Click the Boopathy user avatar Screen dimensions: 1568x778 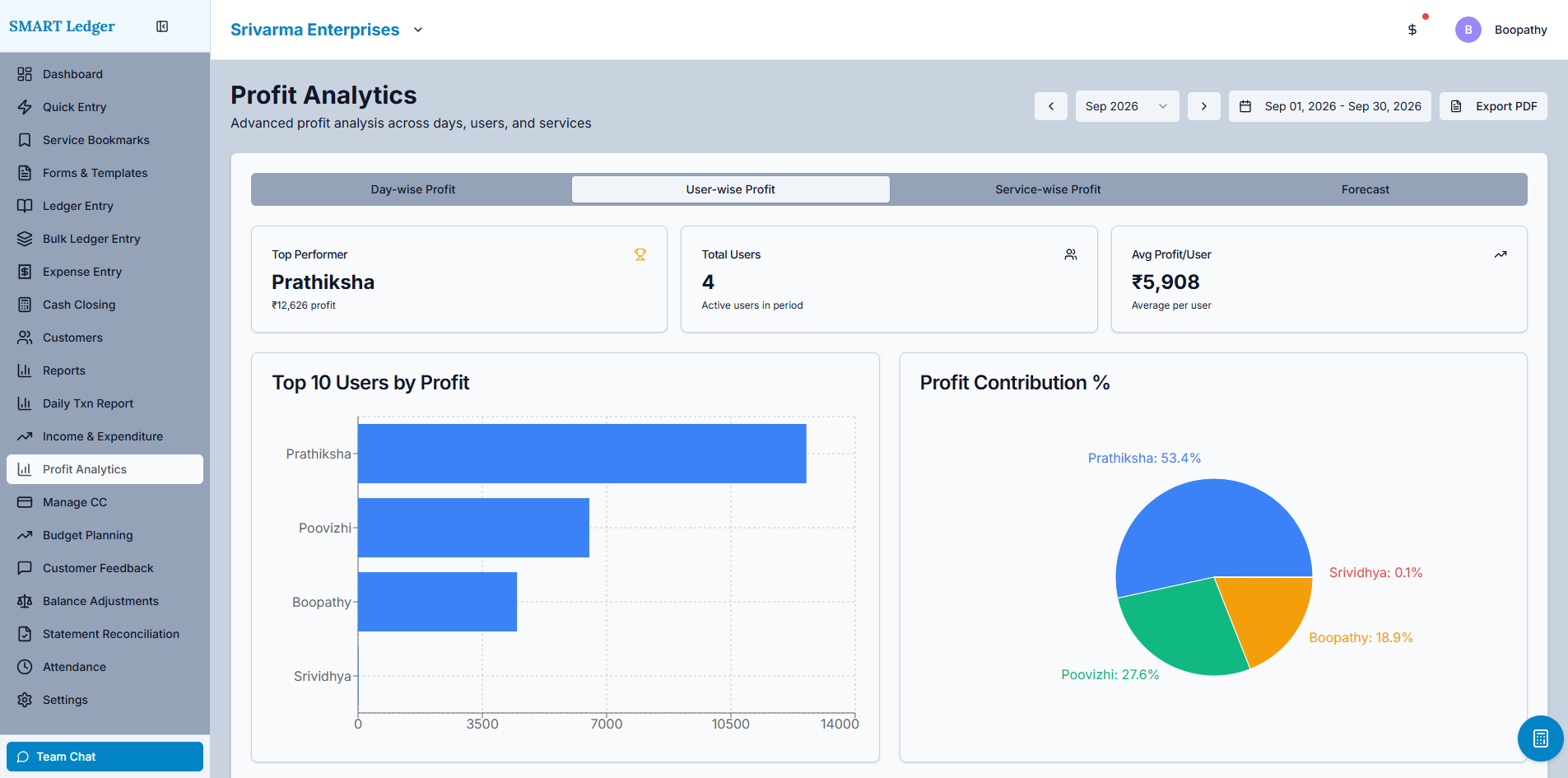[1468, 30]
